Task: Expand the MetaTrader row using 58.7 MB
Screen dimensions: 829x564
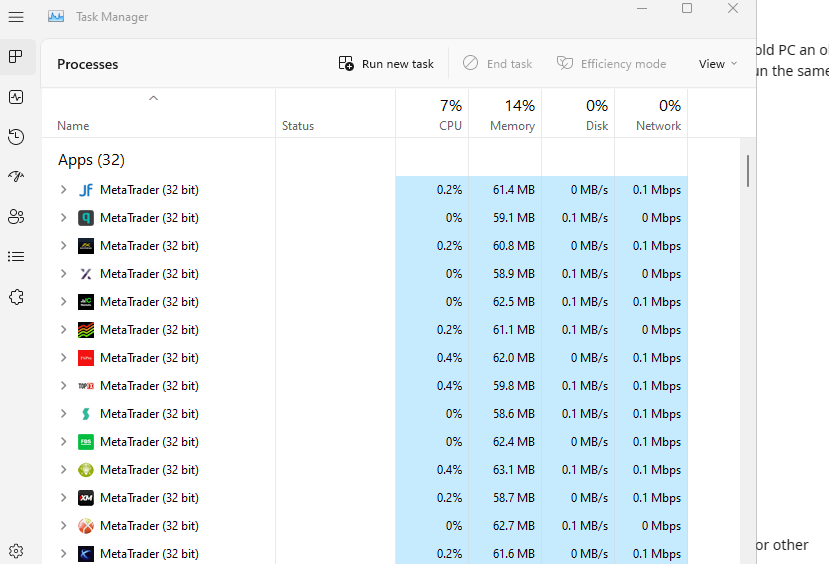Action: 63,498
